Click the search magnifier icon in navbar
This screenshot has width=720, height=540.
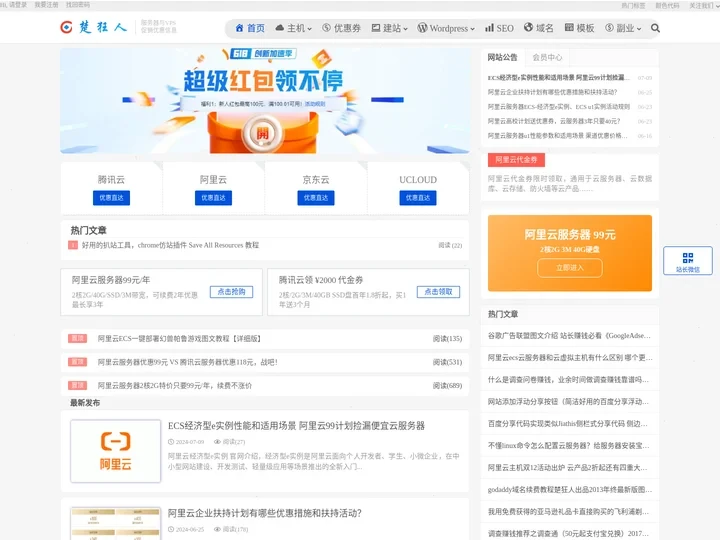pos(655,28)
